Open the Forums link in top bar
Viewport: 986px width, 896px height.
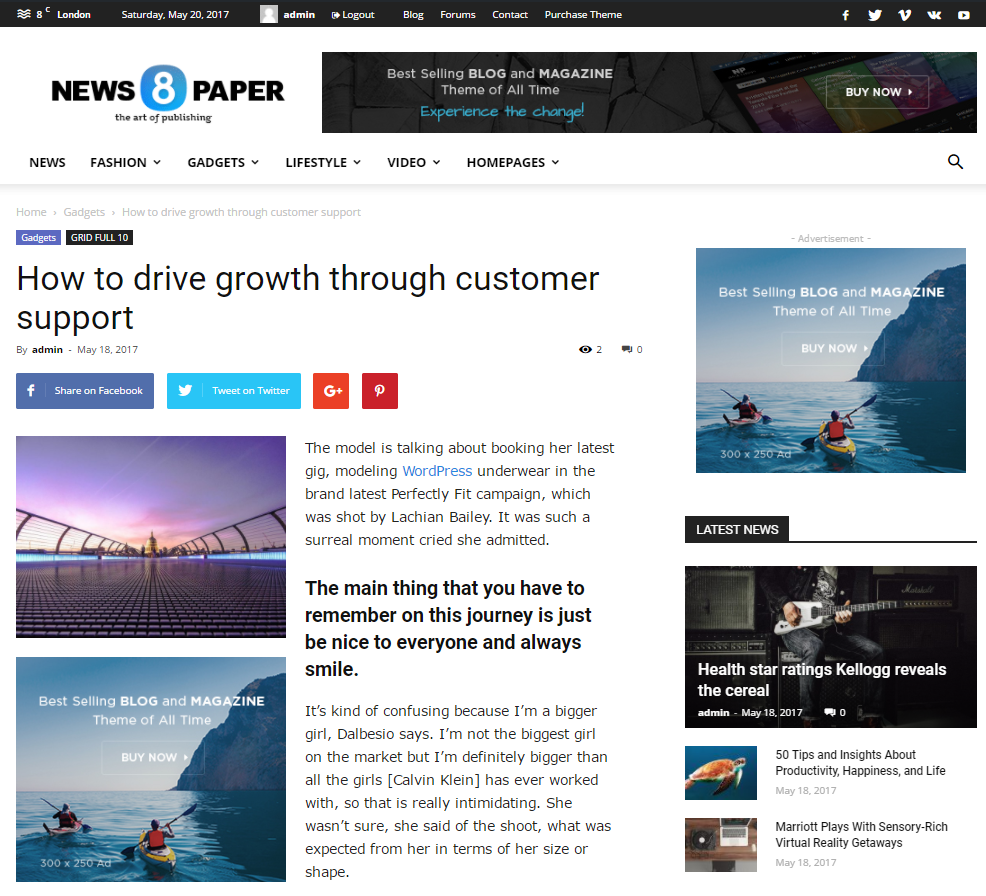[x=458, y=14]
